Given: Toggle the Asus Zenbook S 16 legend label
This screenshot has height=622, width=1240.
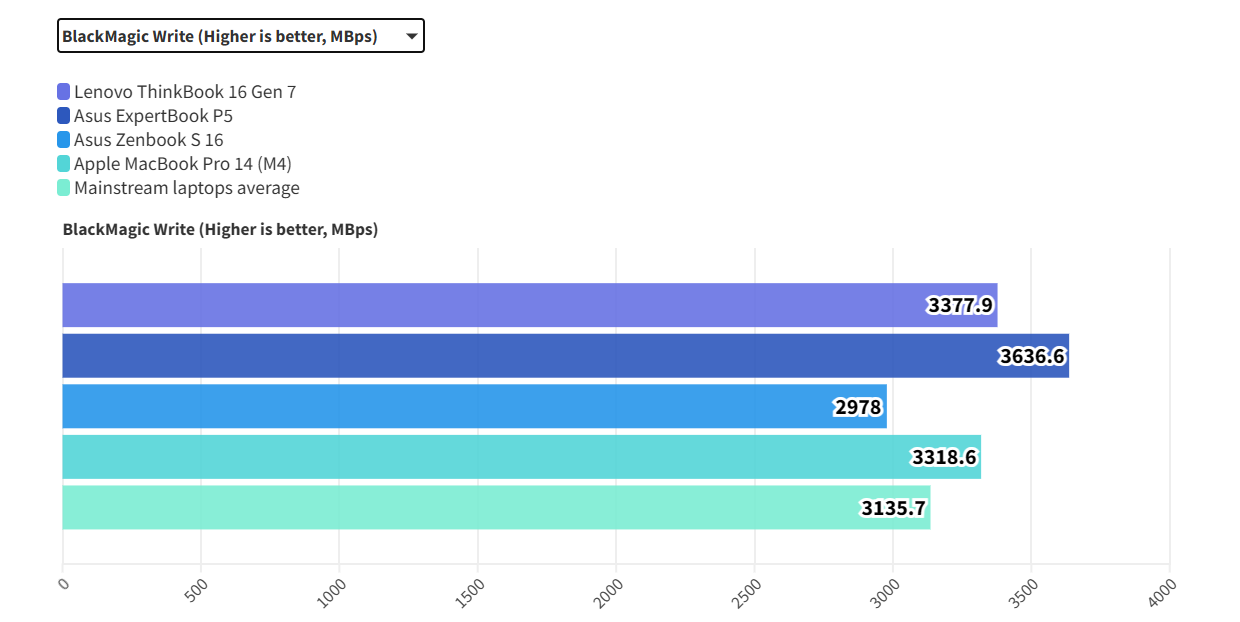Looking at the screenshot, I should [x=149, y=140].
